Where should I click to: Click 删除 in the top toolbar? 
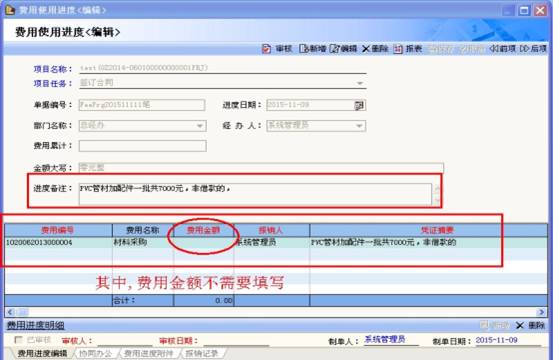coord(375,49)
